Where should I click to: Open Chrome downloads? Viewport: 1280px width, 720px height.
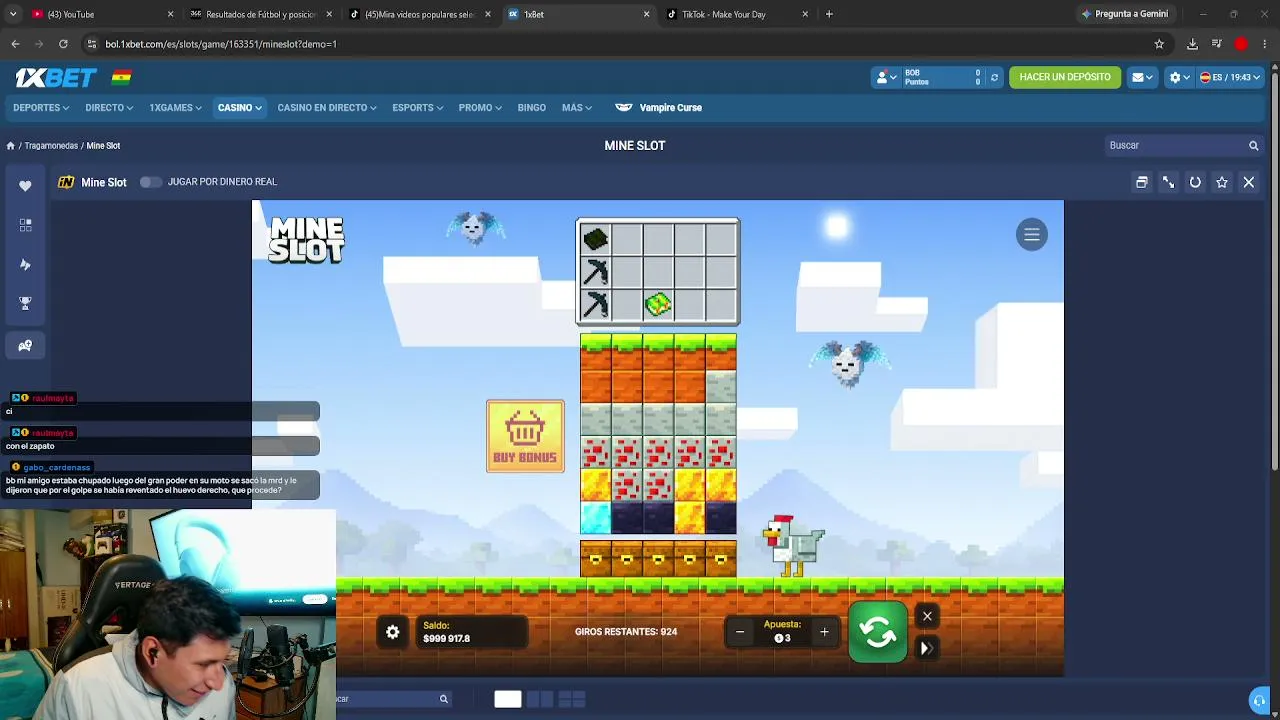(x=1192, y=44)
